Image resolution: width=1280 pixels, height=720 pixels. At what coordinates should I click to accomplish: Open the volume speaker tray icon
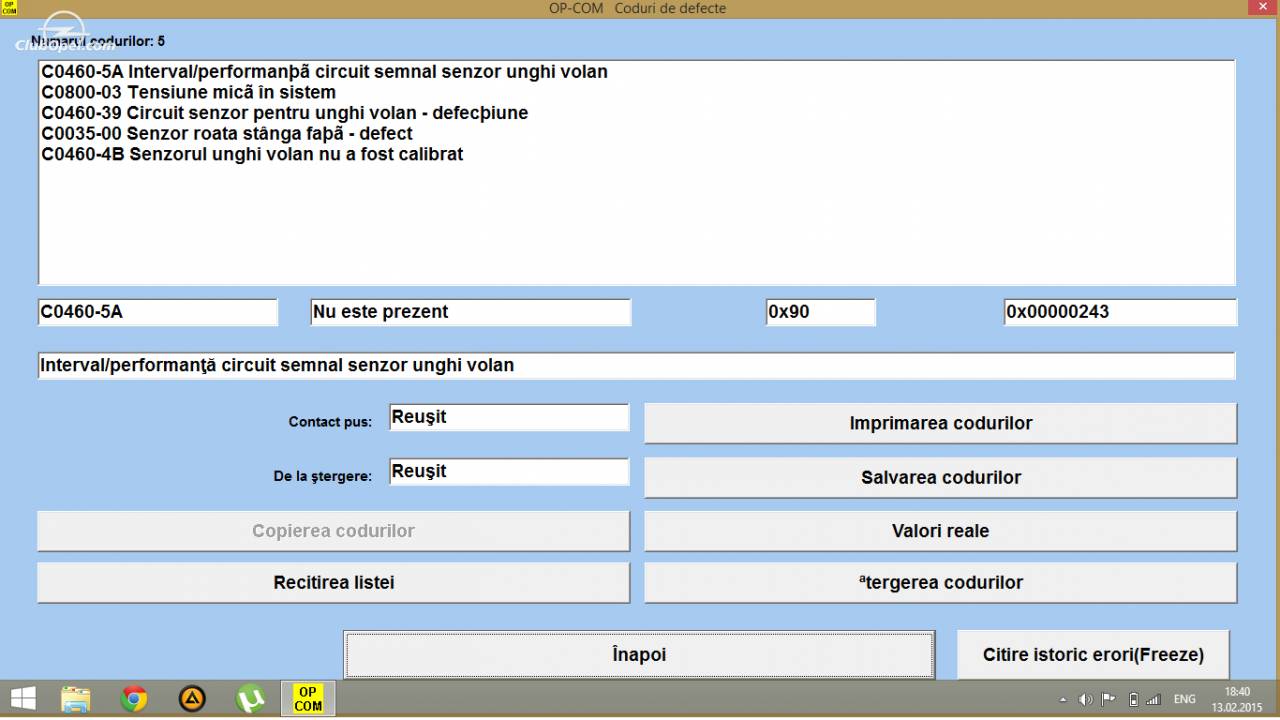click(1085, 699)
